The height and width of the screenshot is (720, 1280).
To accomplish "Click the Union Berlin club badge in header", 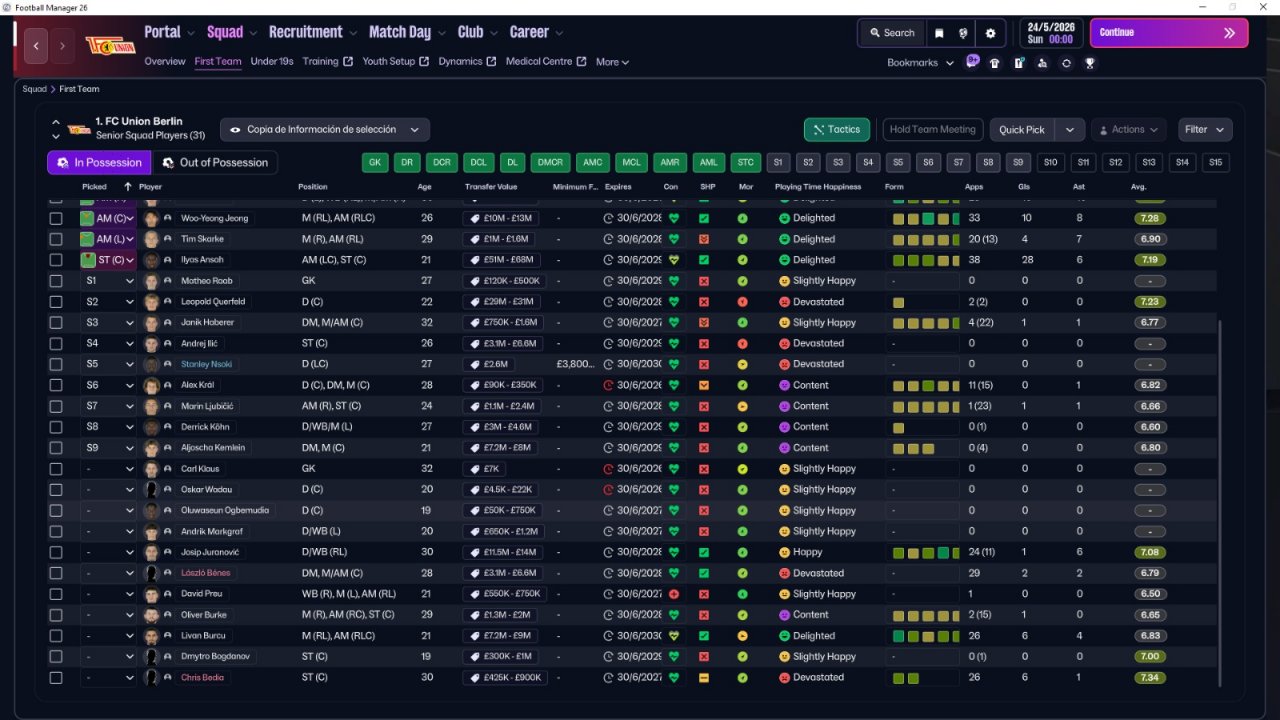I will (109, 46).
